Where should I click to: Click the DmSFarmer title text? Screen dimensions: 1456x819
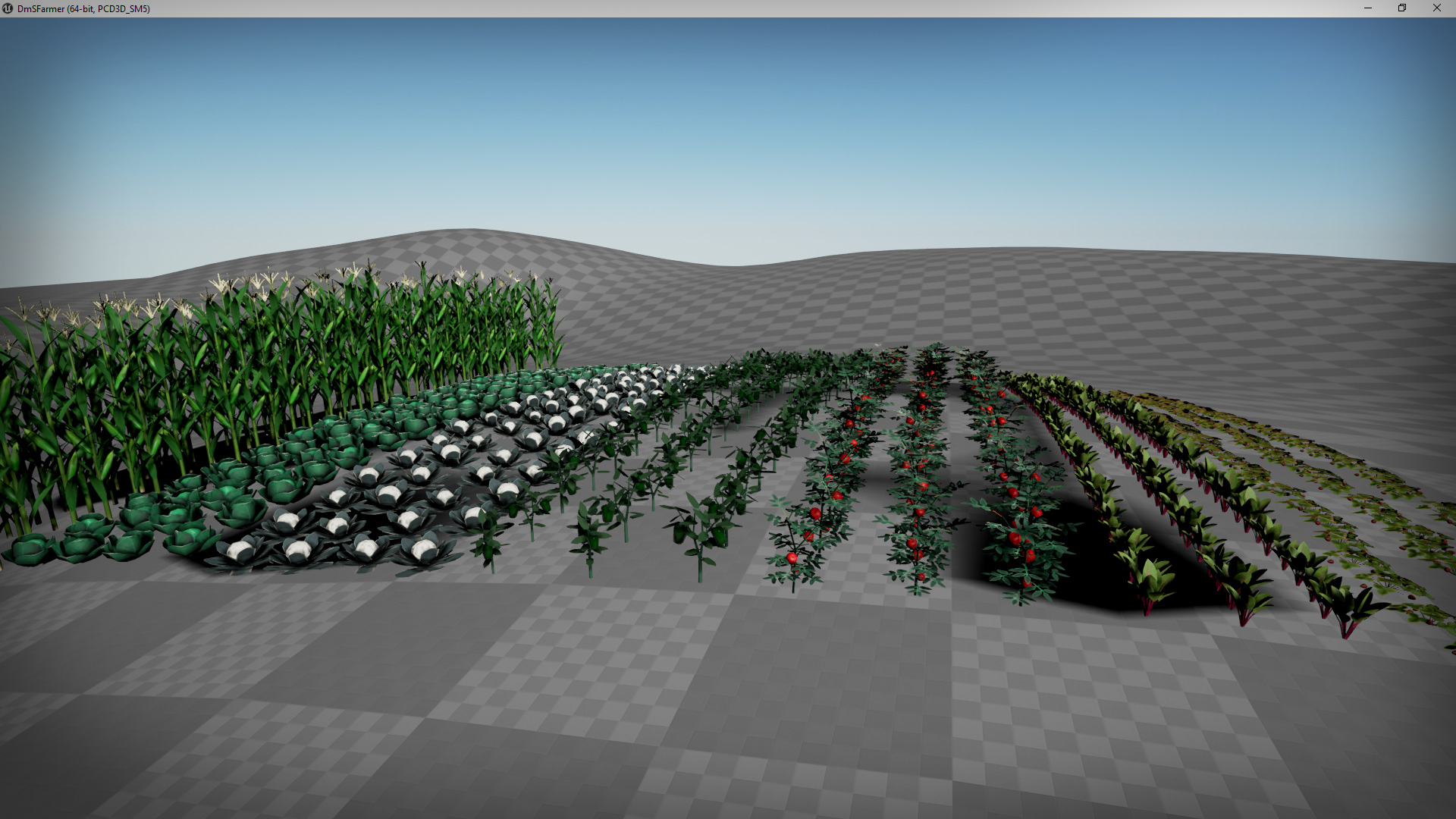tap(83, 9)
